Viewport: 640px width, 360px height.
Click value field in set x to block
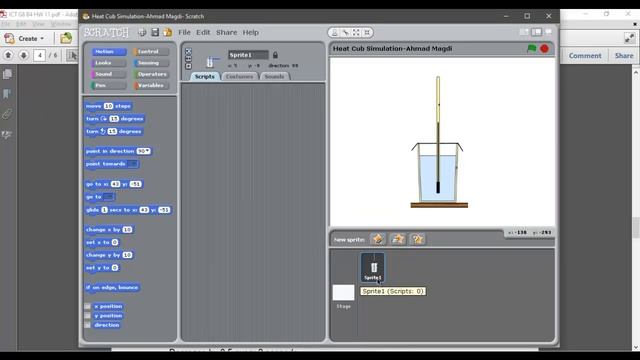point(115,242)
